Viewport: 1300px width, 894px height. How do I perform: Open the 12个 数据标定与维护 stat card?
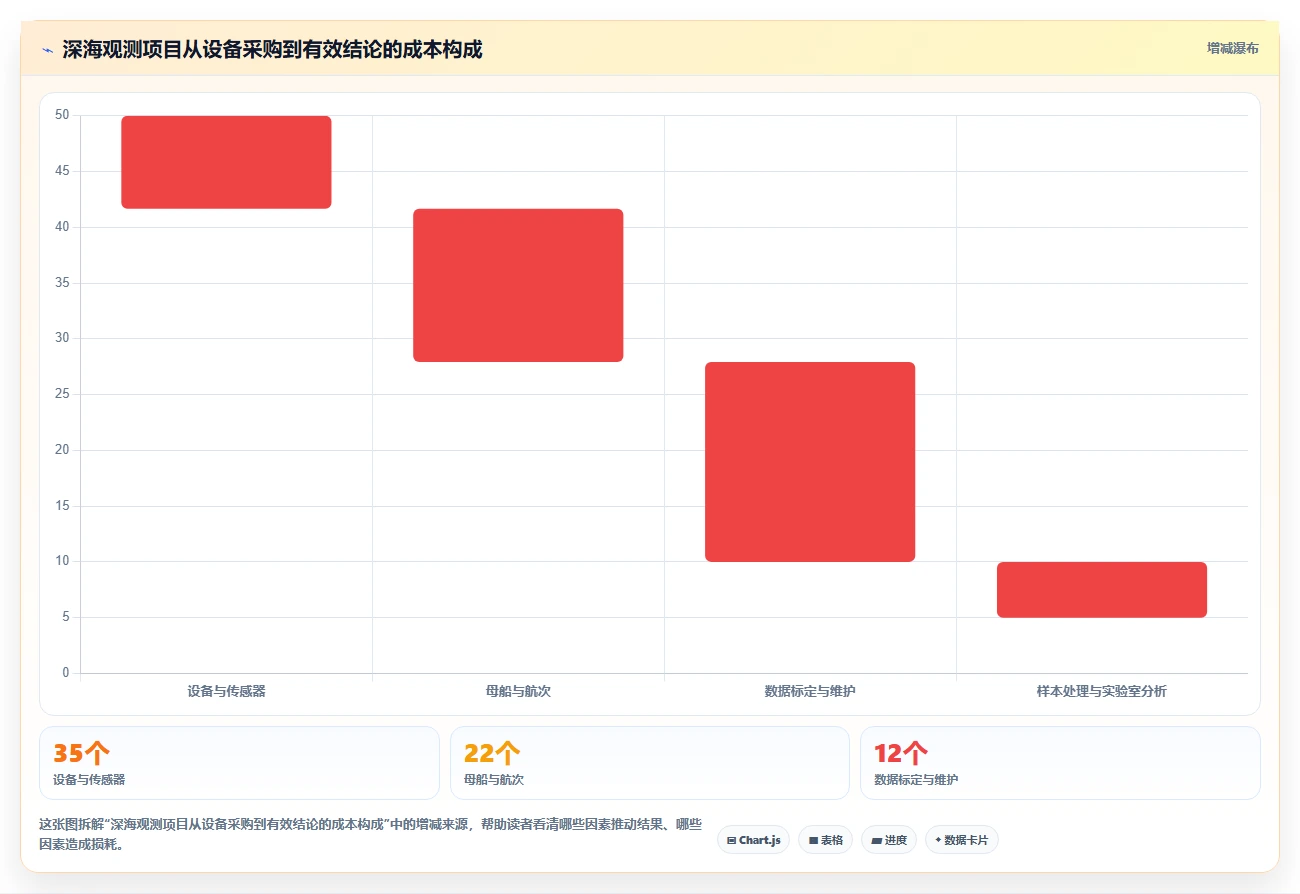[x=1060, y=763]
